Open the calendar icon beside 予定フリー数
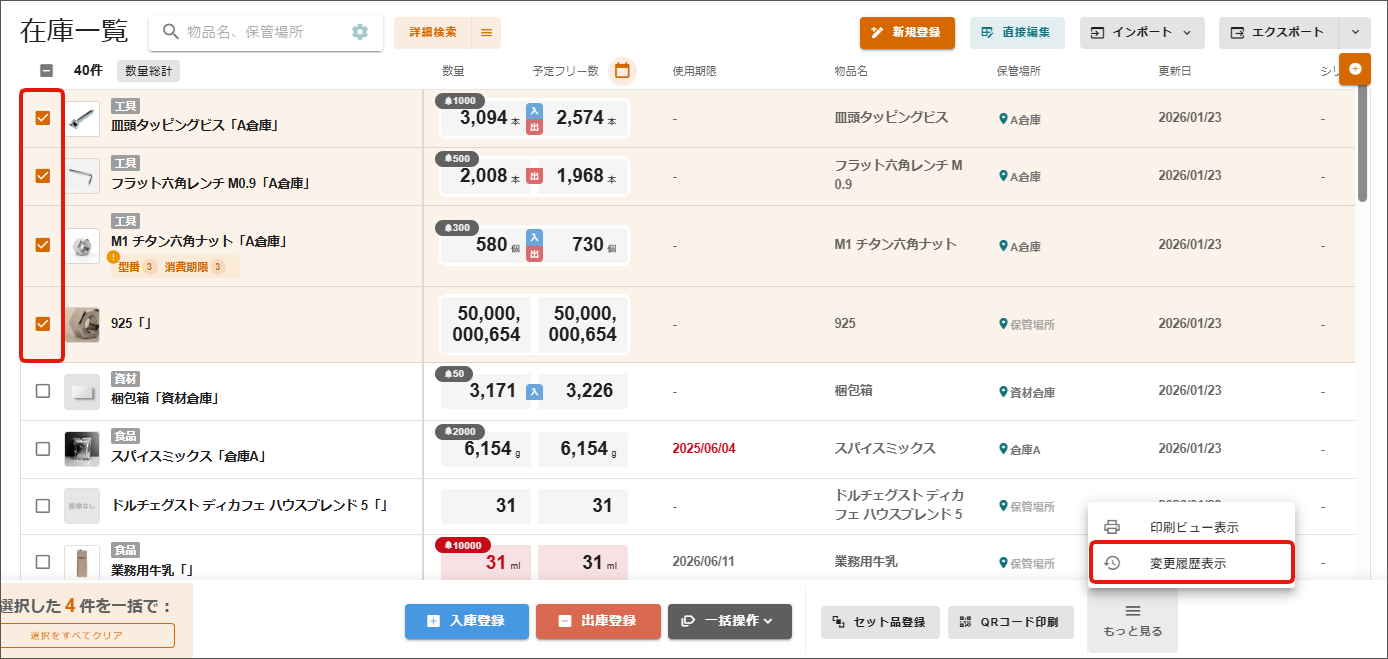Viewport: 1388px width, 659px height. click(x=622, y=71)
